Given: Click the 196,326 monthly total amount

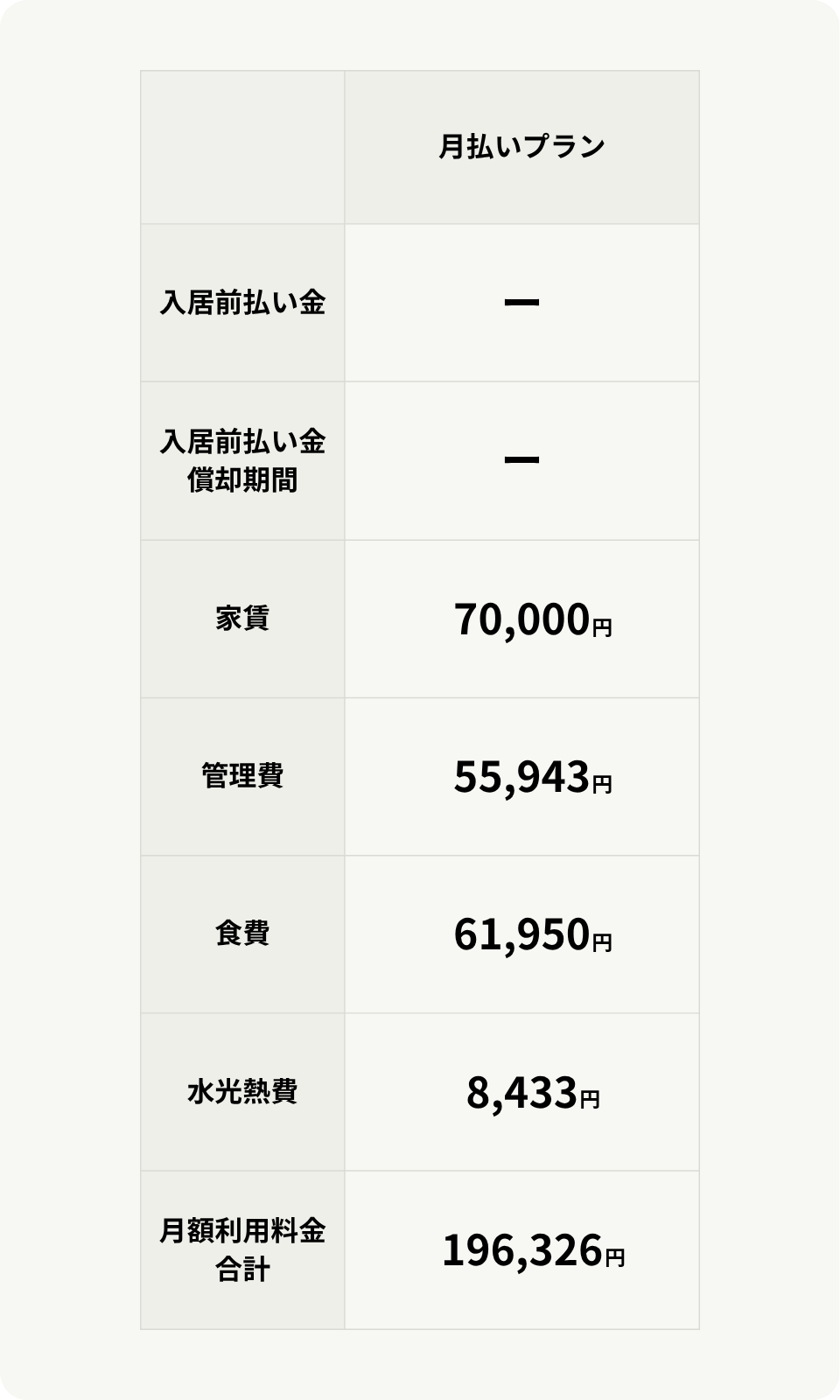Looking at the screenshot, I should [x=522, y=1250].
